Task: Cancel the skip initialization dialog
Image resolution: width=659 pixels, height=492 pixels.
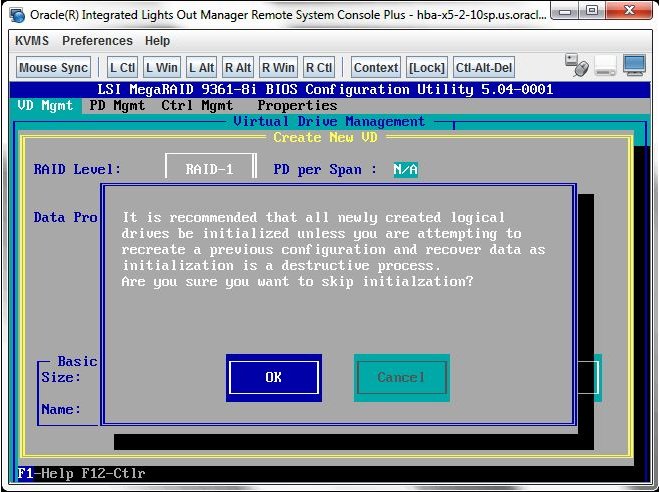Action: (x=401, y=377)
